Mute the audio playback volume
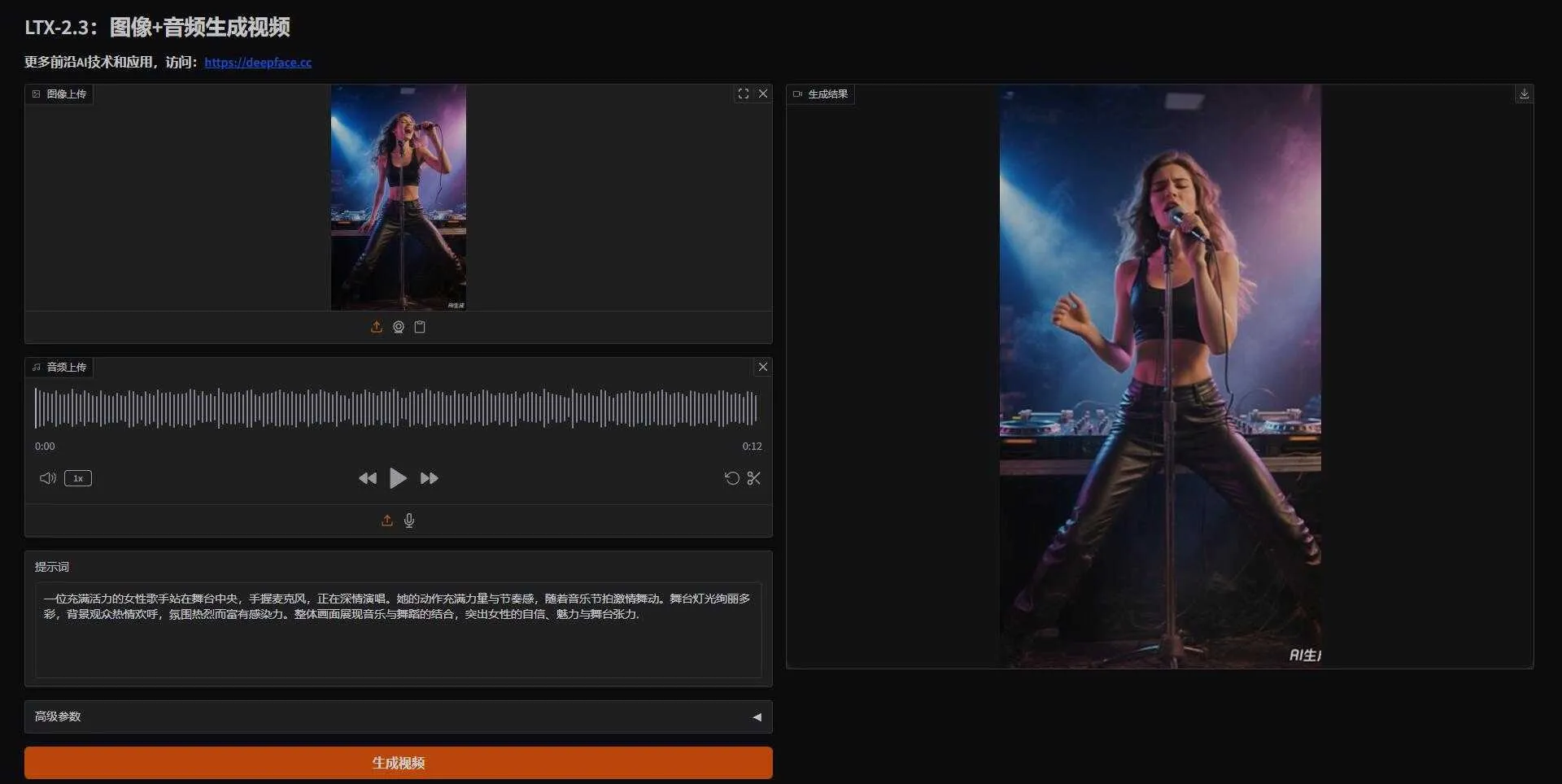1562x784 pixels. pos(47,478)
